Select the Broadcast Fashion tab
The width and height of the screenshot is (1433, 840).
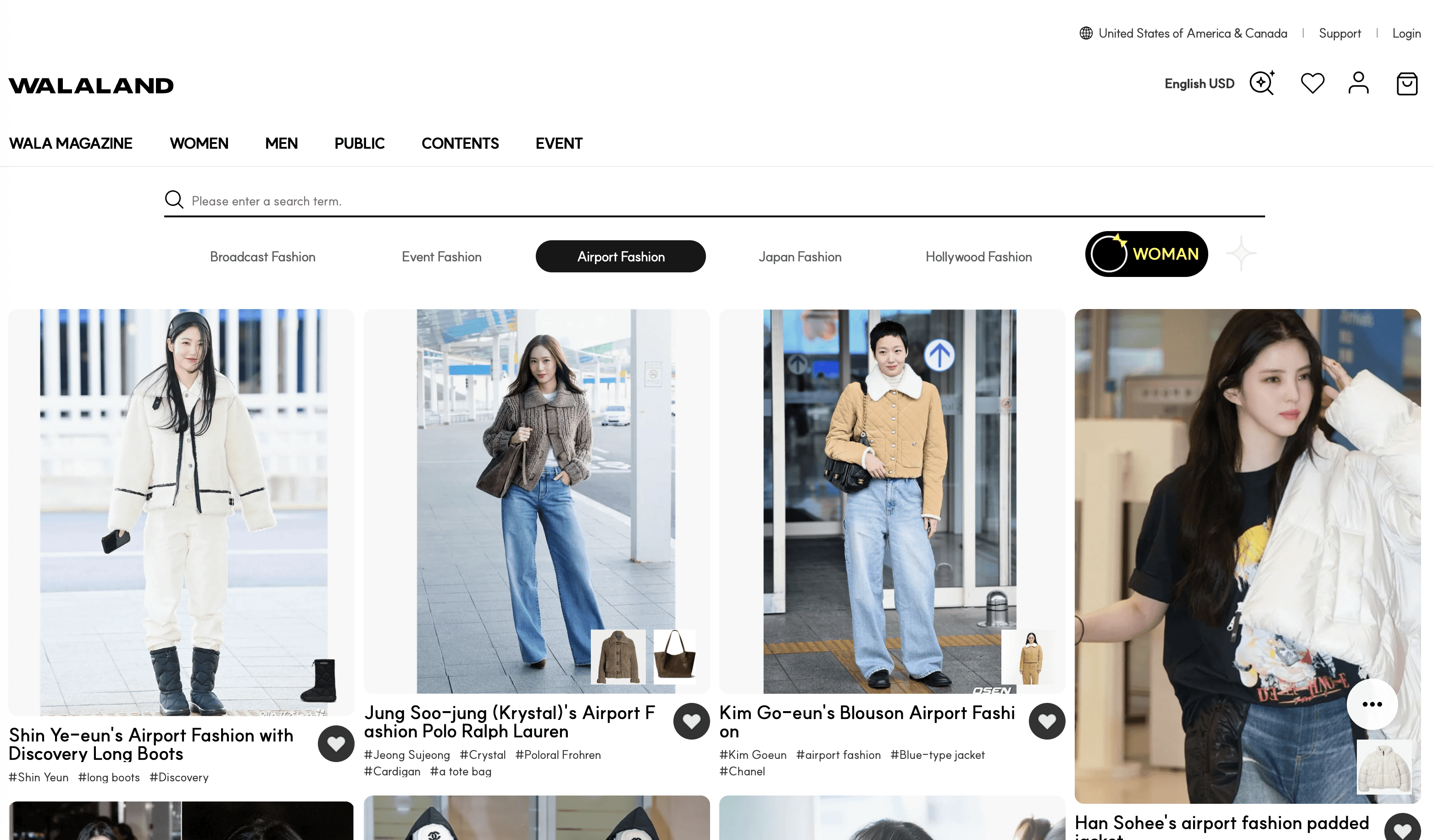tap(262, 257)
